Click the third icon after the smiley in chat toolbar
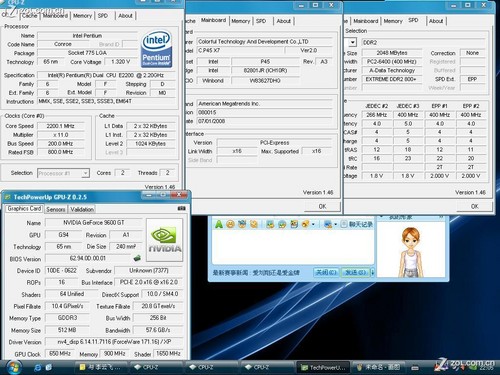500x375 pixels. point(270,224)
